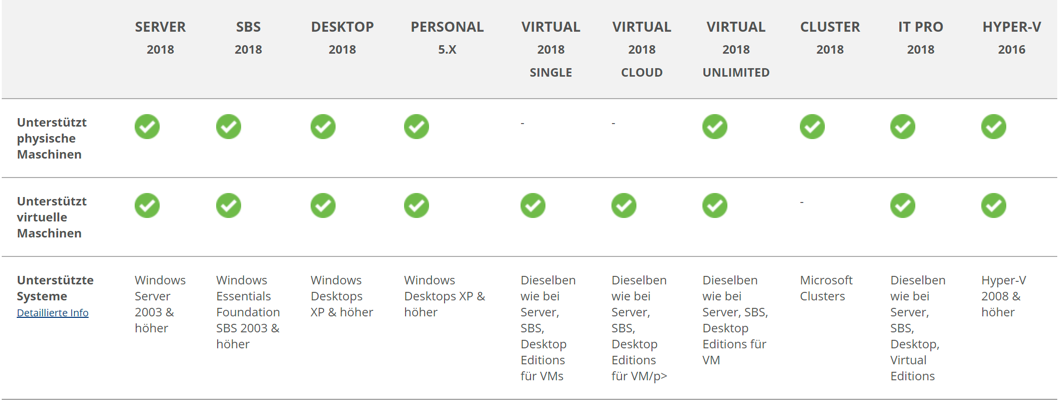This screenshot has height=400, width=1059.
Task: Select the HYPER-V 2016 column header
Action: point(1011,37)
